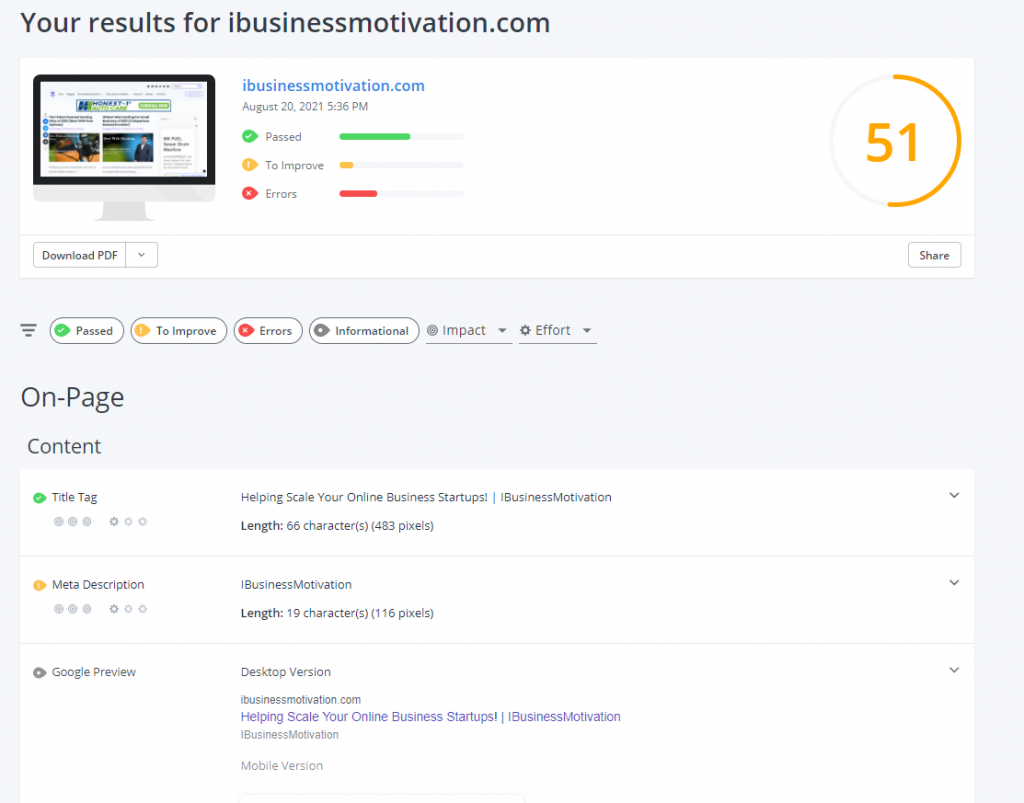
Task: Click the Title Tag label
Action: click(x=74, y=497)
